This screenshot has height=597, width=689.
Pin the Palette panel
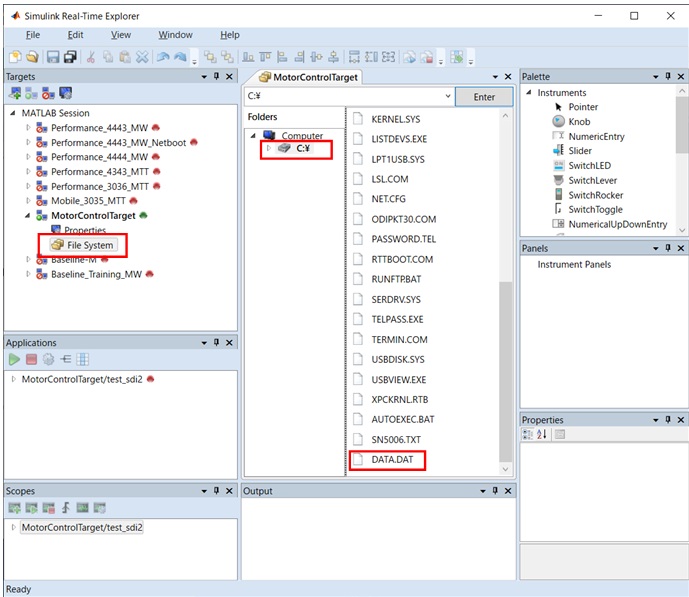coord(668,76)
